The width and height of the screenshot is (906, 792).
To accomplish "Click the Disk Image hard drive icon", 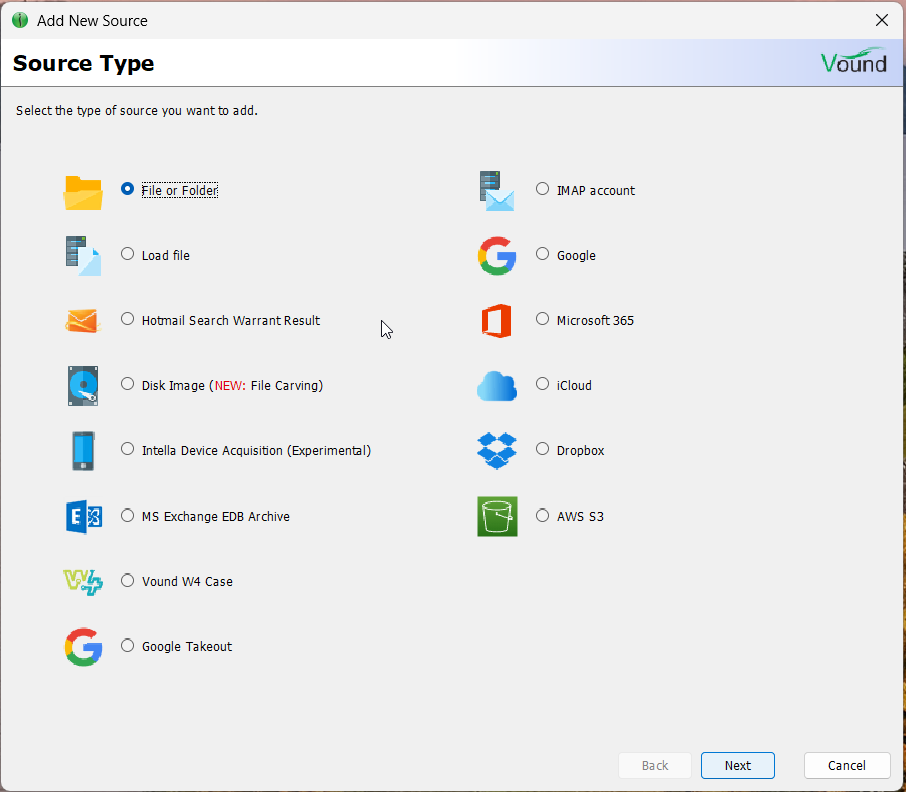I will tap(83, 385).
